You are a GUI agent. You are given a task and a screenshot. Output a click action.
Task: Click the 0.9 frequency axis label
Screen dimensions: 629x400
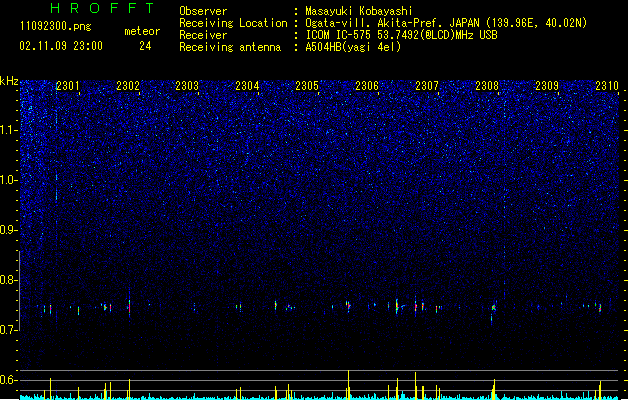coord(8,230)
